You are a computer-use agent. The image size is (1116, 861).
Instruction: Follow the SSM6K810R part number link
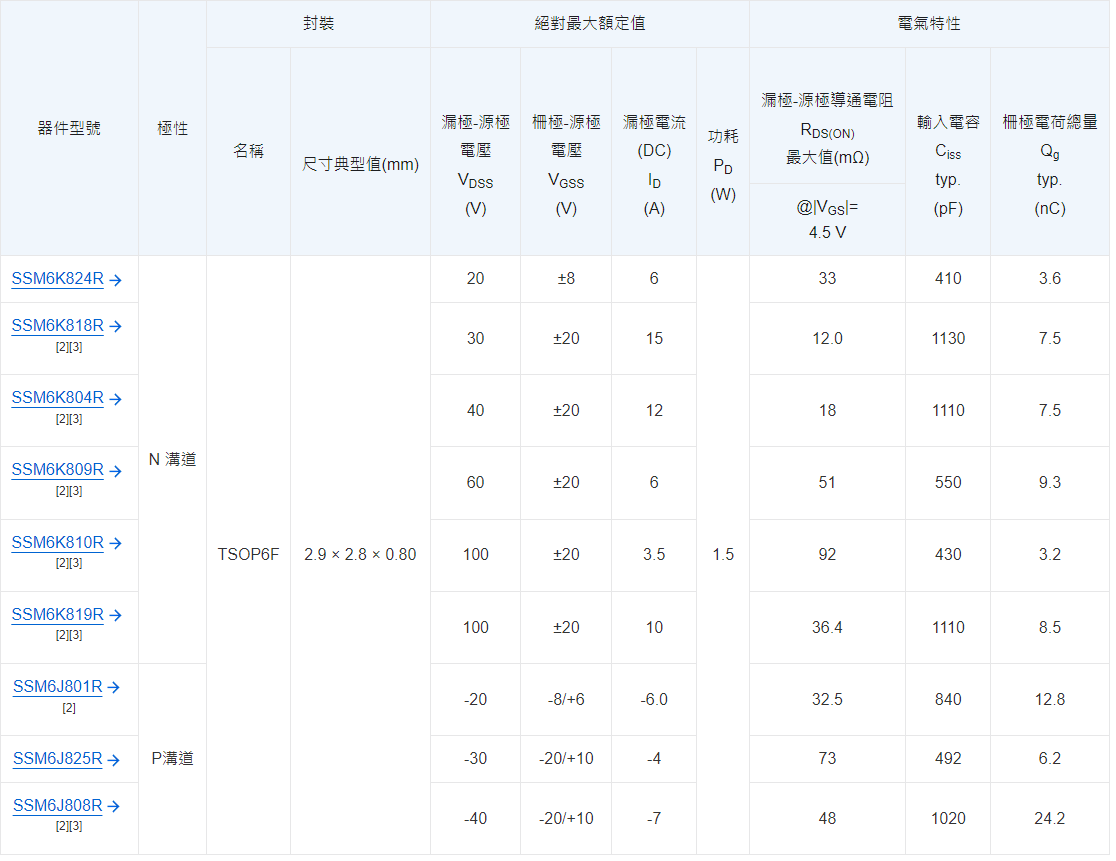[57, 543]
